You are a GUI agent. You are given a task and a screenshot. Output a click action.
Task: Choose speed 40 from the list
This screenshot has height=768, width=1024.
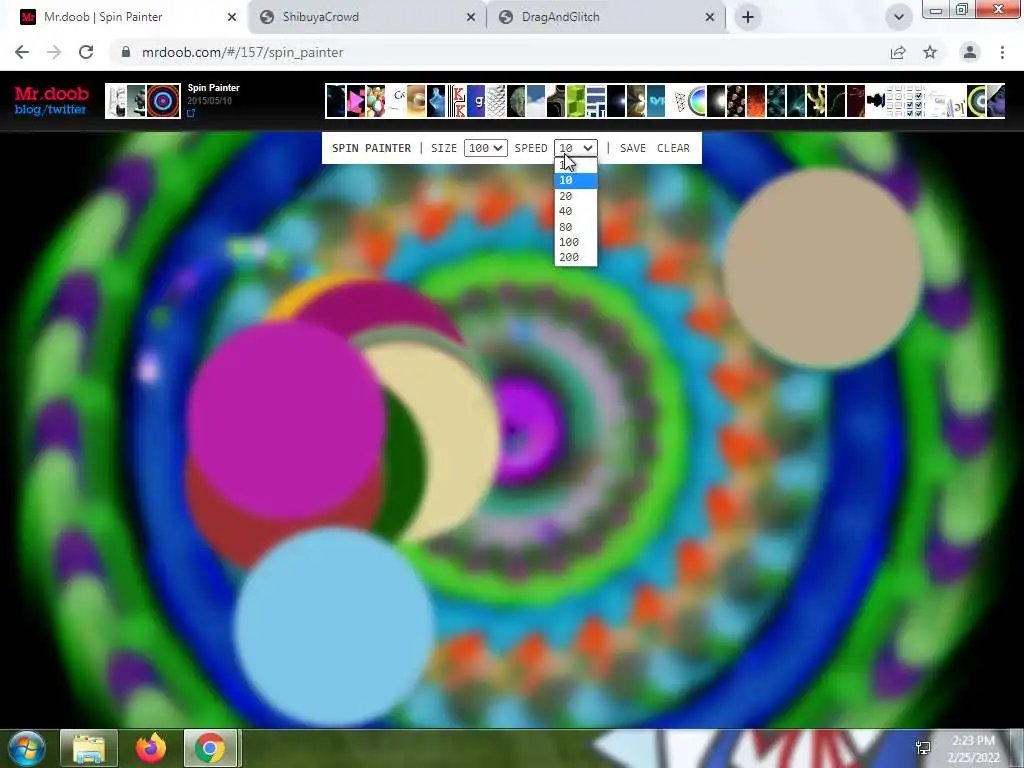575,211
